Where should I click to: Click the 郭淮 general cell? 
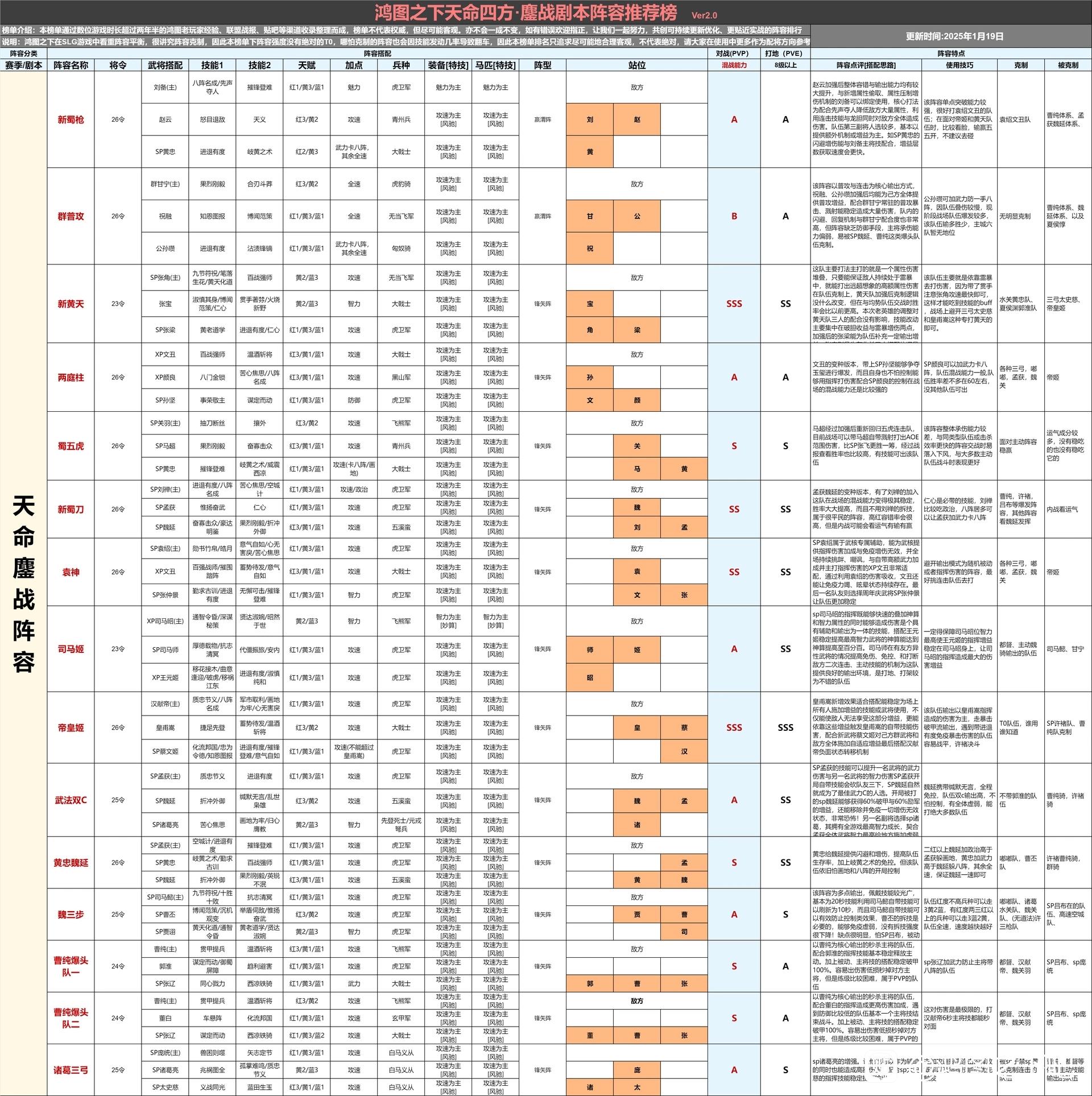tap(165, 966)
